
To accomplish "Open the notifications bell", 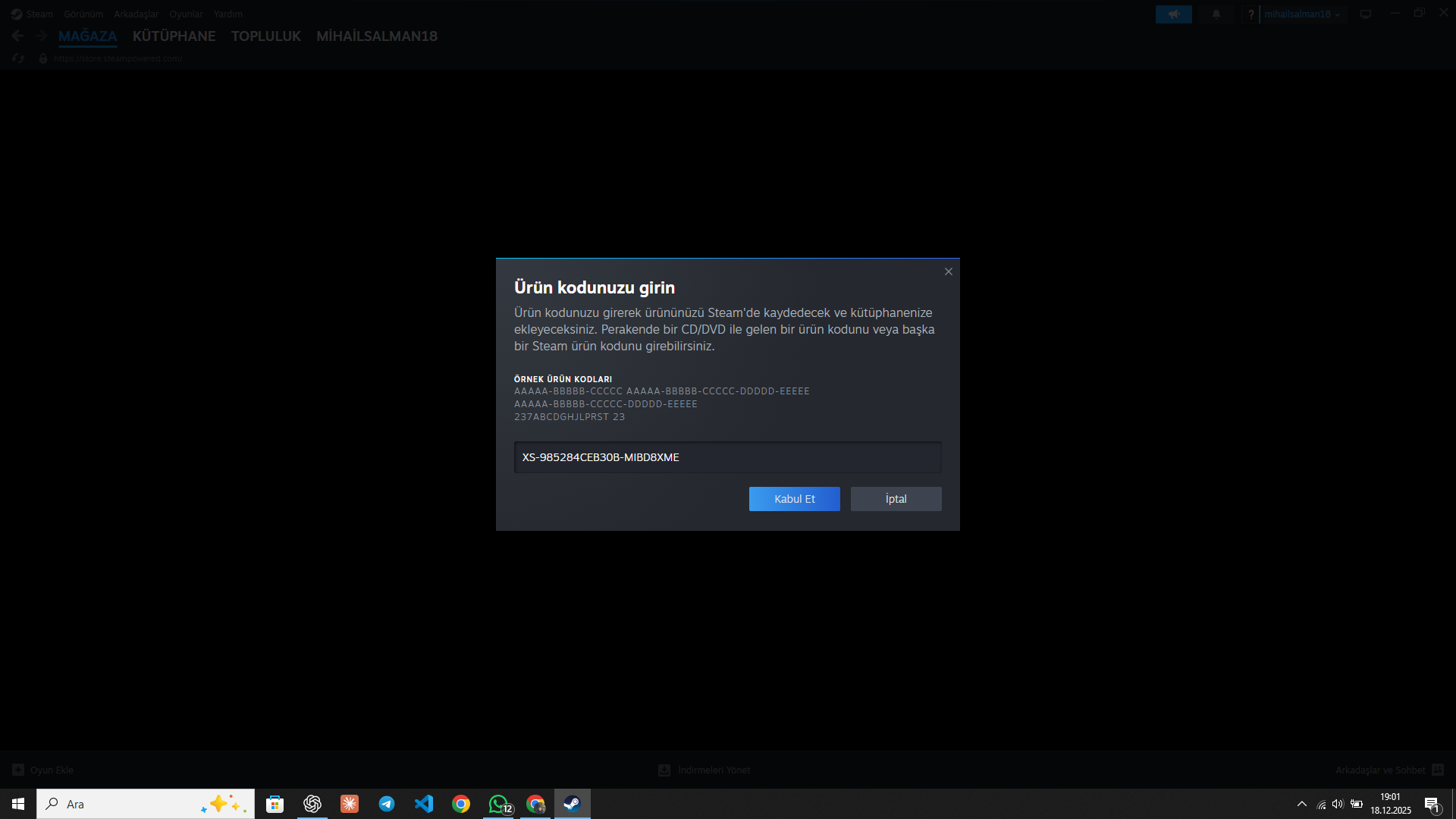I will coord(1216,14).
